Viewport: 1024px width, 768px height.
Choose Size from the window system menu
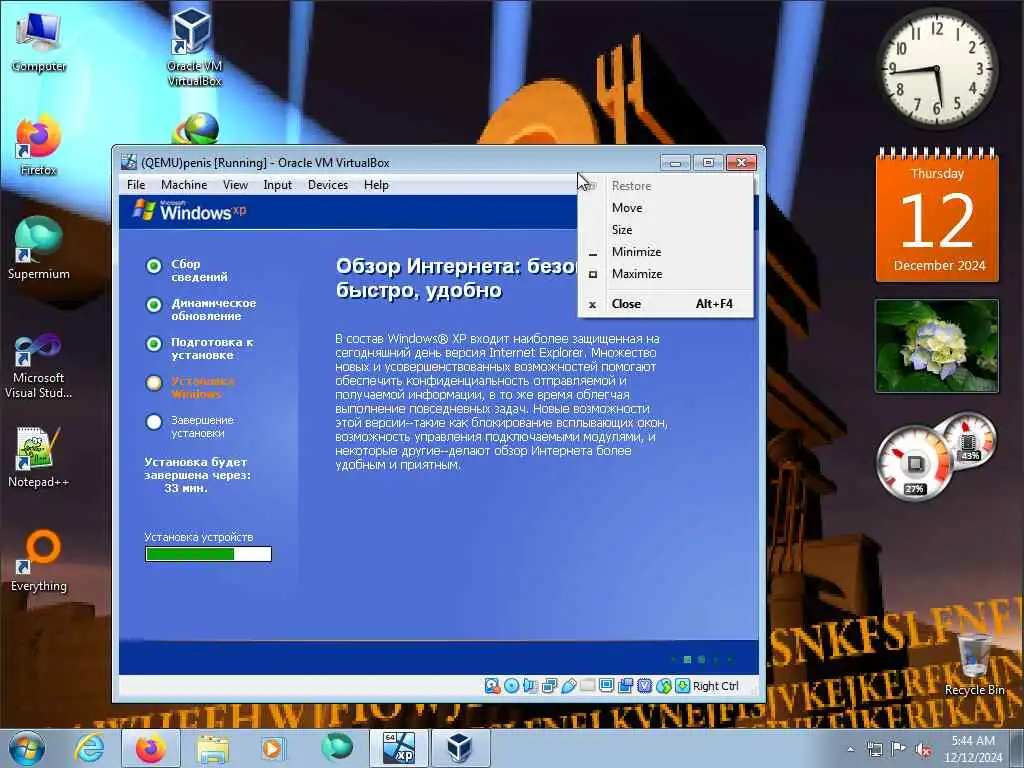tap(665, 230)
